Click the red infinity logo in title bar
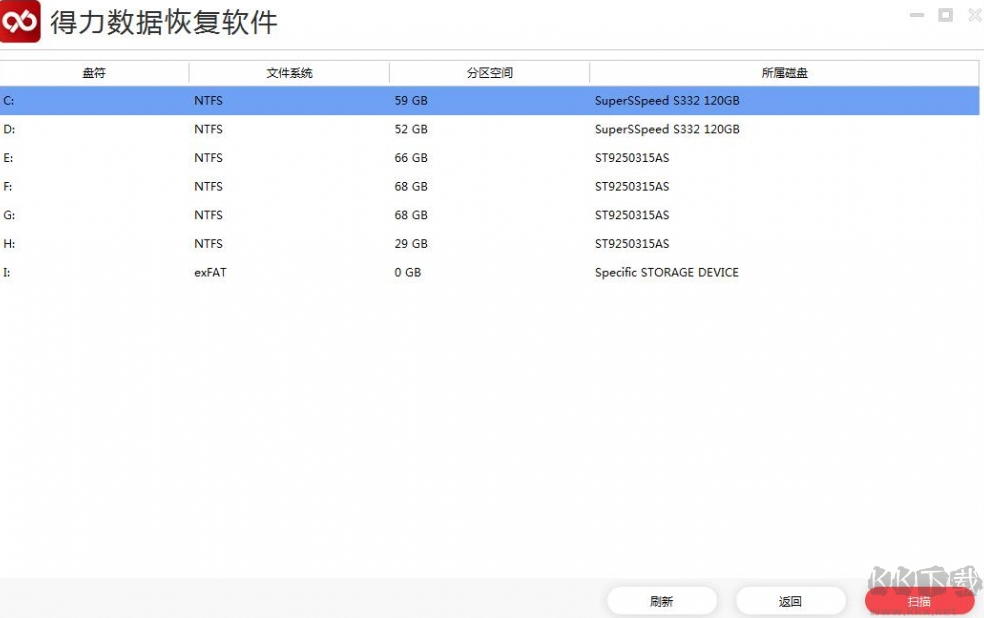The image size is (984, 618). [20, 20]
